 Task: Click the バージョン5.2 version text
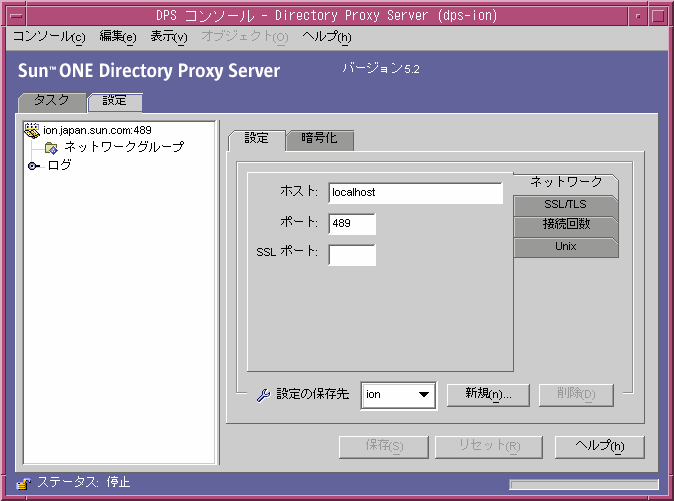point(381,68)
